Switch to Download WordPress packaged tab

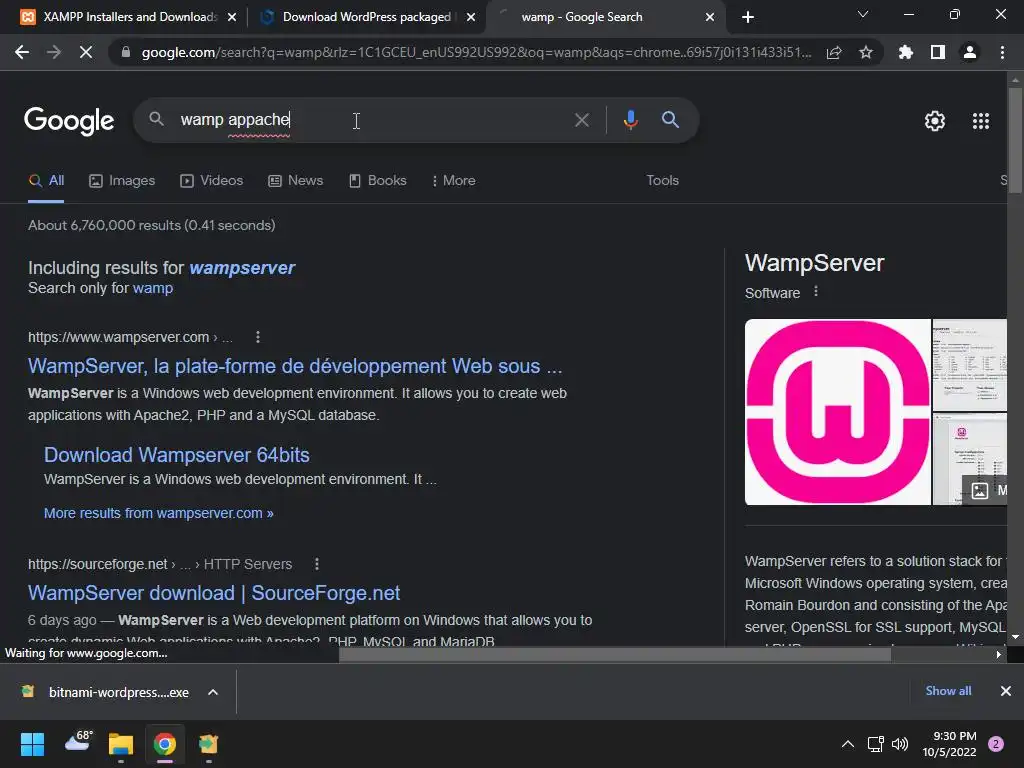pyautogui.click(x=366, y=17)
